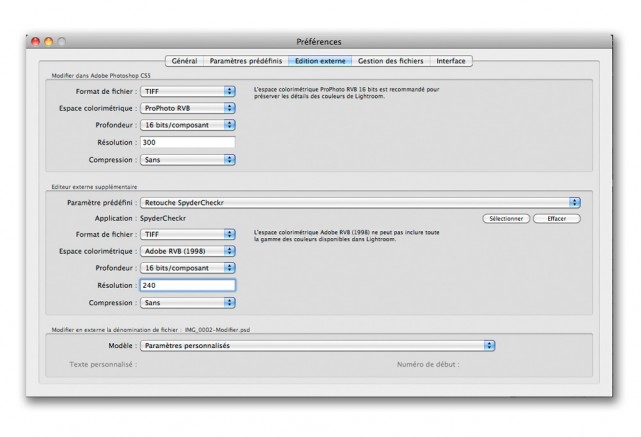The image size is (641, 437).
Task: Open the ProPhoto RVB color space dropdown
Action: tap(188, 108)
